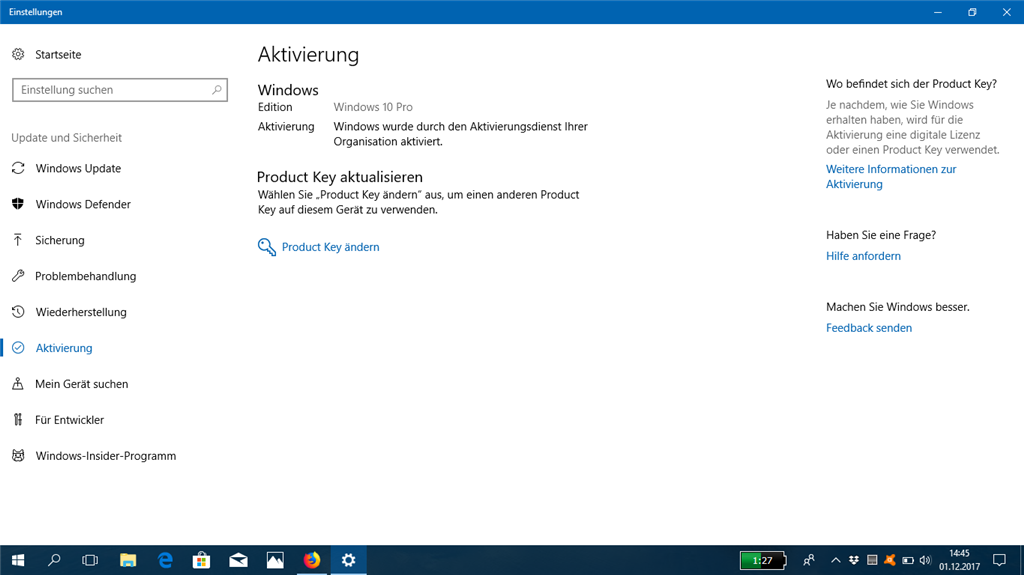Launch Firefox from taskbar

pyautogui.click(x=312, y=560)
